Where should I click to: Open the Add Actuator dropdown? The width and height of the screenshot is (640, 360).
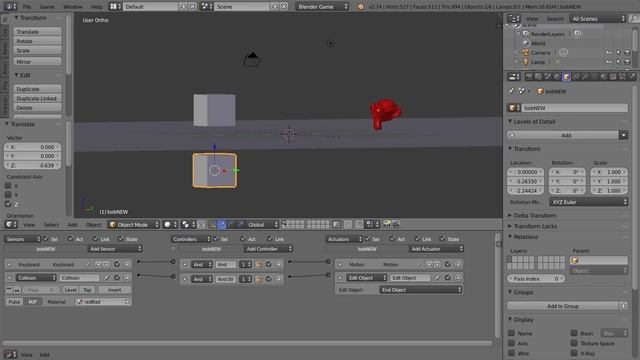[x=436, y=249]
